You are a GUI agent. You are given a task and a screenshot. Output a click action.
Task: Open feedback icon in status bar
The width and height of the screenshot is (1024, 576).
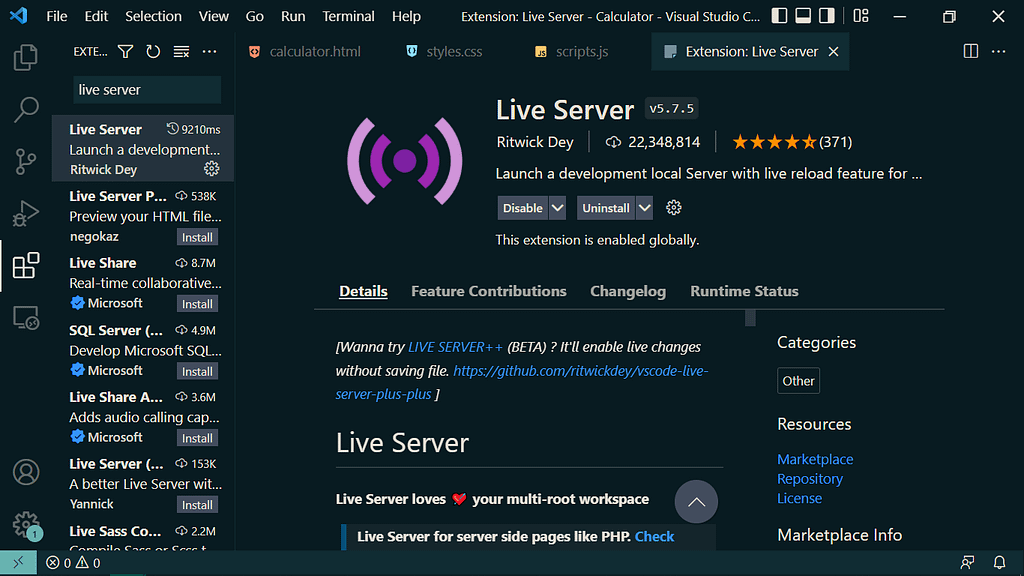[x=967, y=562]
